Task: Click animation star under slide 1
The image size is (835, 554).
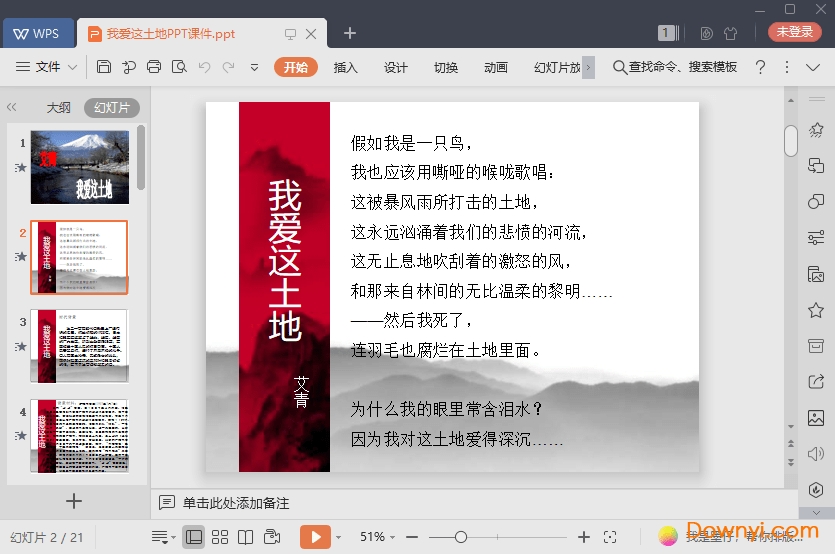Action: pos(20,168)
